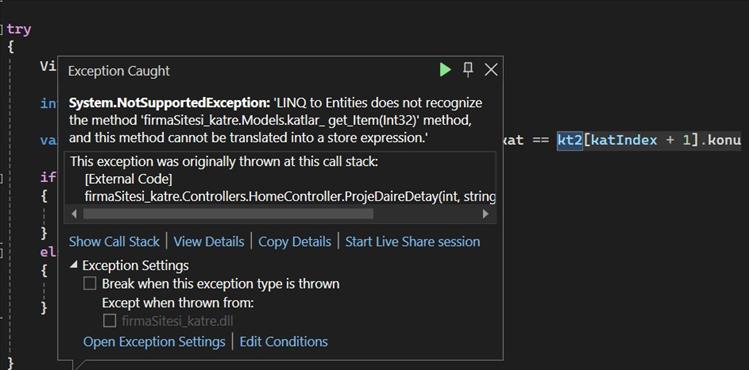Pin the Exception Caught popup

coord(468,70)
